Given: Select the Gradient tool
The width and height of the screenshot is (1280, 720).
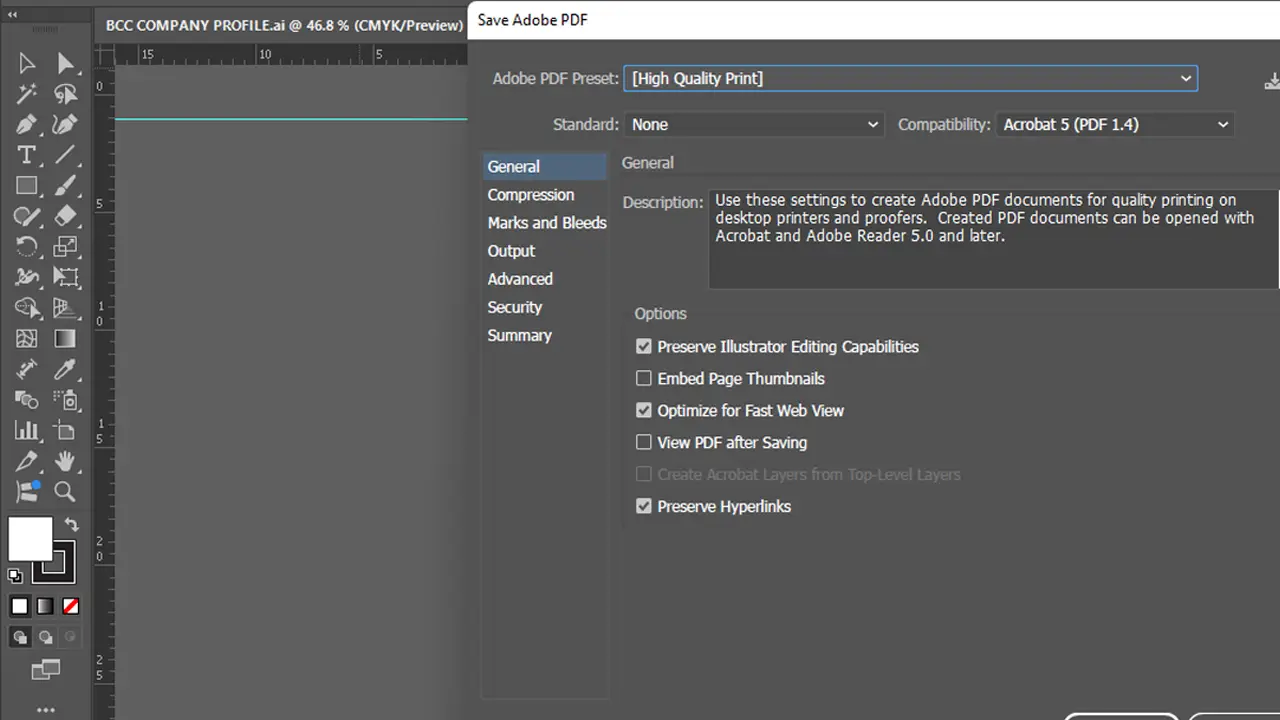Looking at the screenshot, I should pos(66,339).
